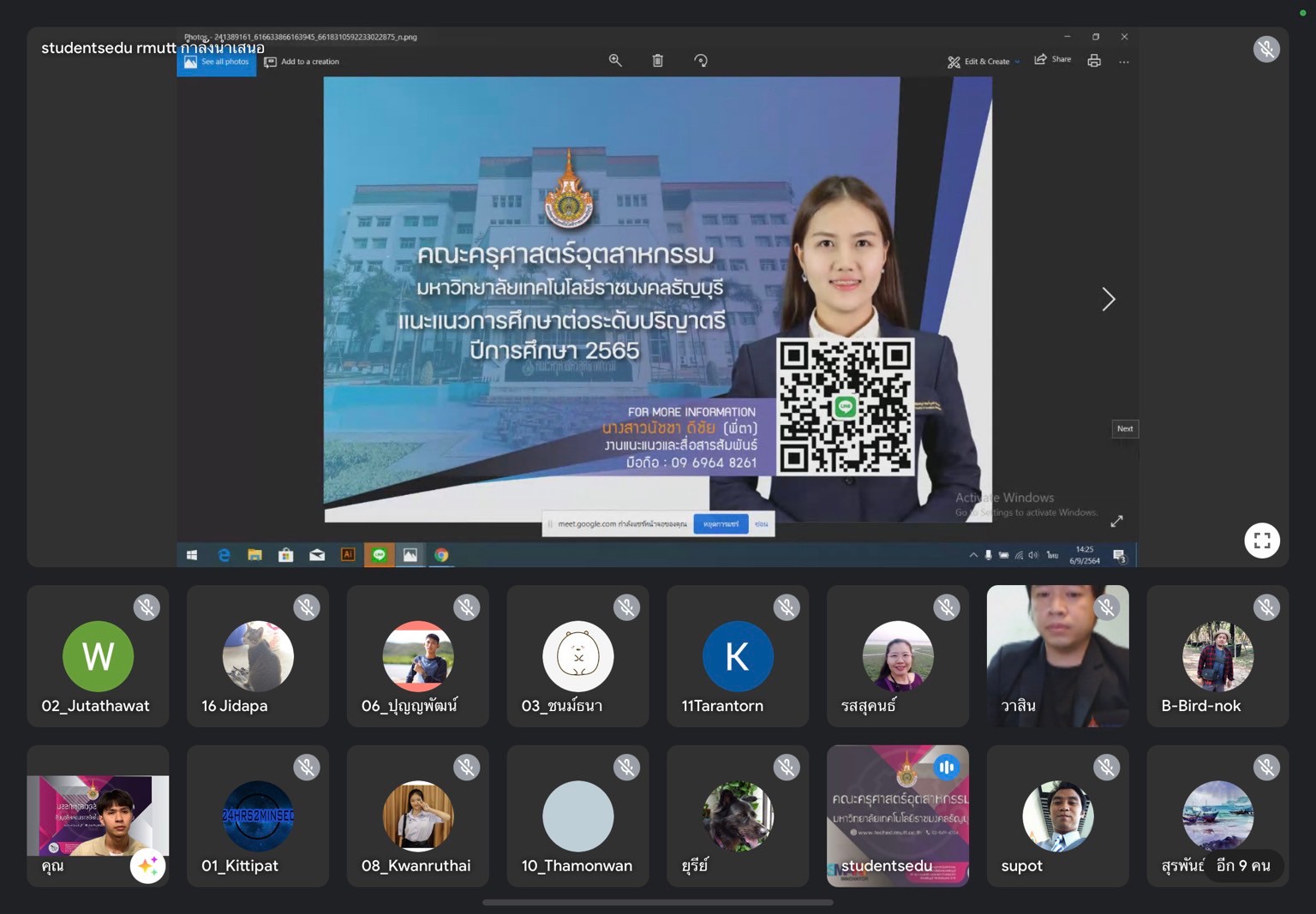Open LINE app in shared taskbar
1316x914 pixels.
pos(379,555)
